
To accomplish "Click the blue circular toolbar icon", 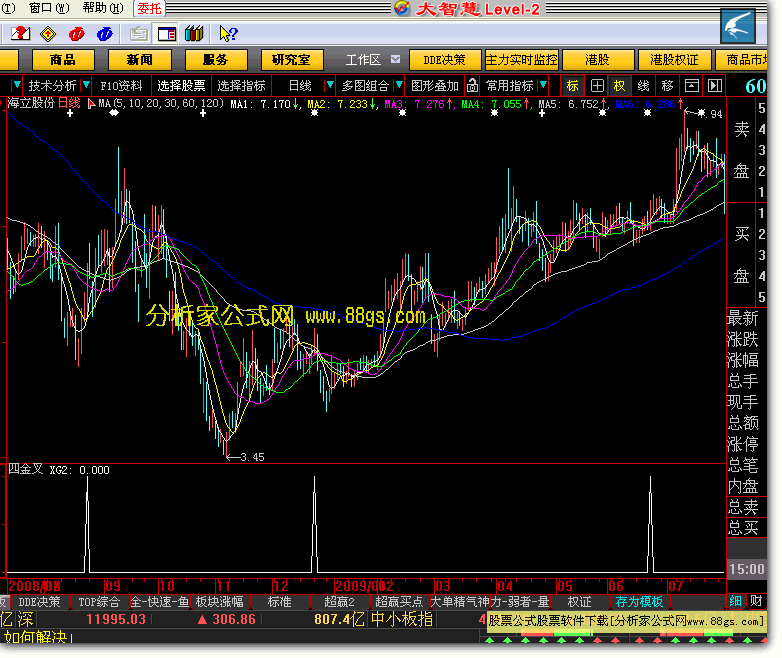I will click(105, 33).
